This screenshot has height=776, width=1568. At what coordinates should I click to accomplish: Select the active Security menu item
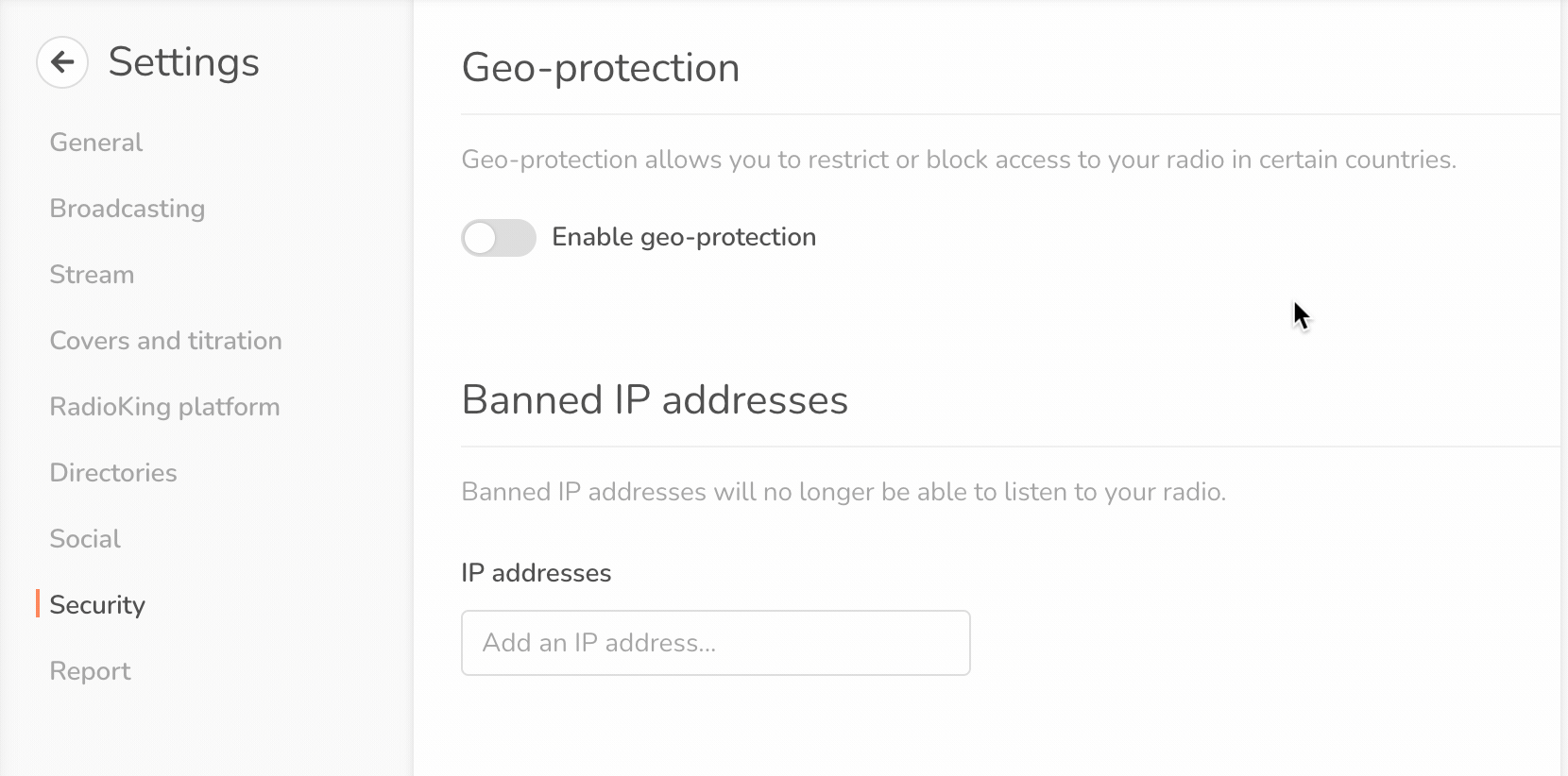click(97, 605)
